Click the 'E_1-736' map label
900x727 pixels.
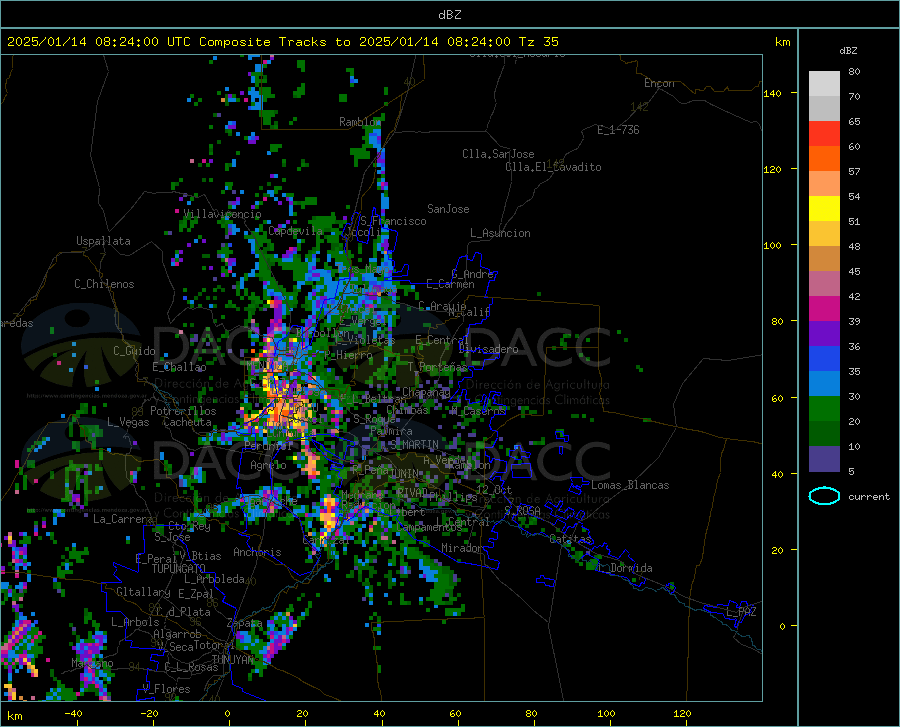618,130
